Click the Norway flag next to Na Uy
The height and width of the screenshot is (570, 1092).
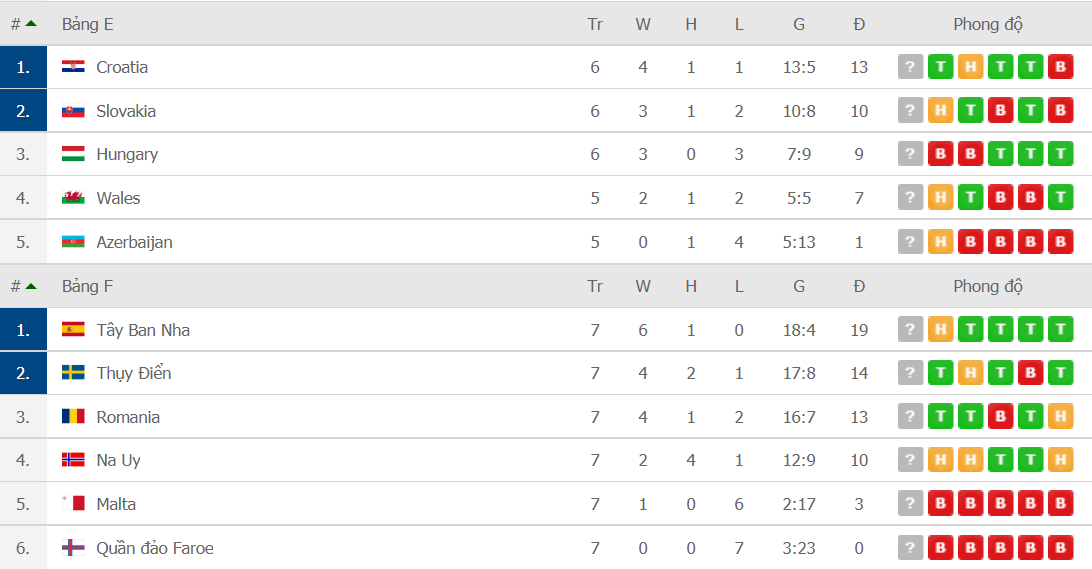(x=73, y=460)
